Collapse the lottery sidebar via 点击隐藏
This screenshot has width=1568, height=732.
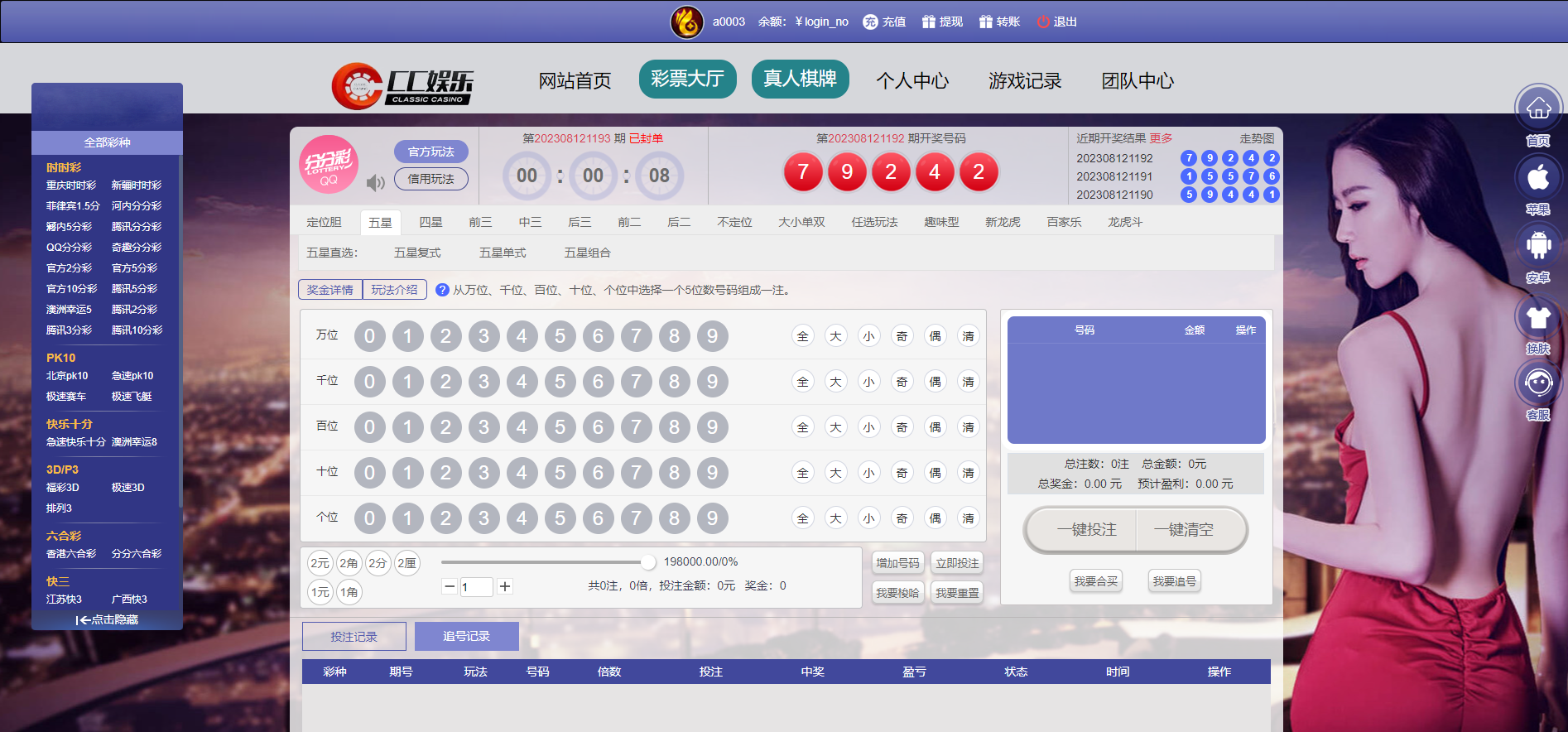click(107, 619)
